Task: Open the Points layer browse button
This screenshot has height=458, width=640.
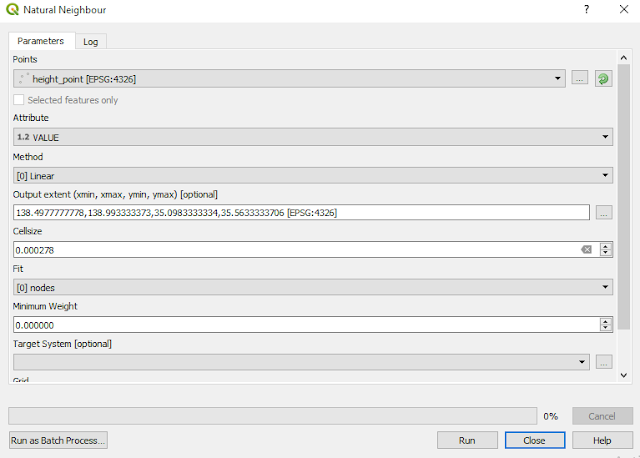Action: point(580,78)
